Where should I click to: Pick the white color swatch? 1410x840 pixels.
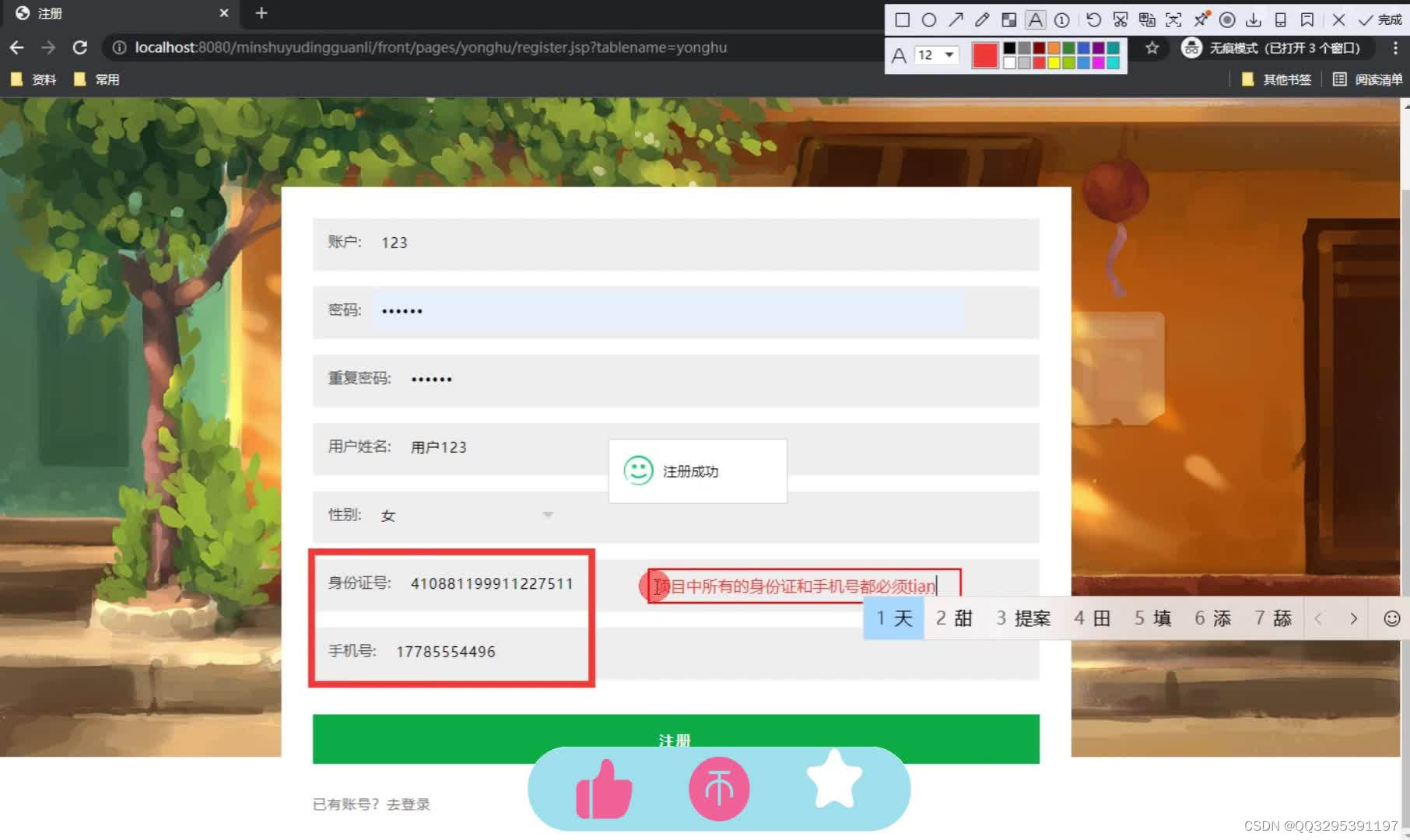[x=1009, y=63]
